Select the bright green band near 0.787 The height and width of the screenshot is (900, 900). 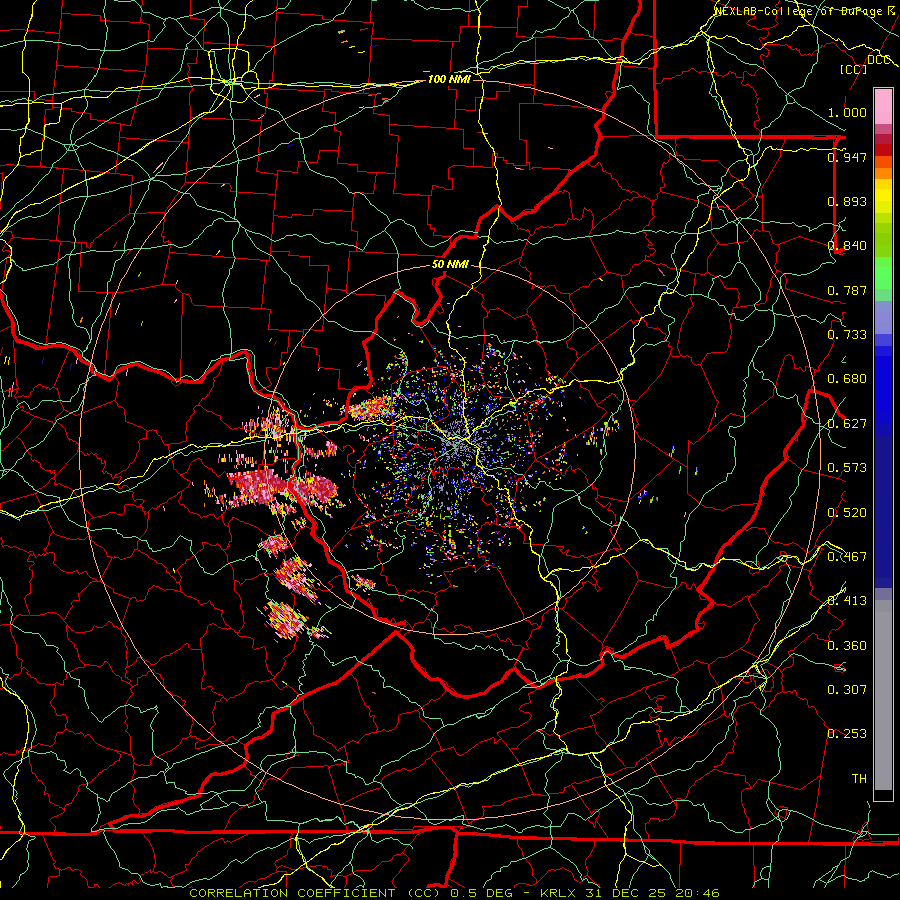coord(883,273)
